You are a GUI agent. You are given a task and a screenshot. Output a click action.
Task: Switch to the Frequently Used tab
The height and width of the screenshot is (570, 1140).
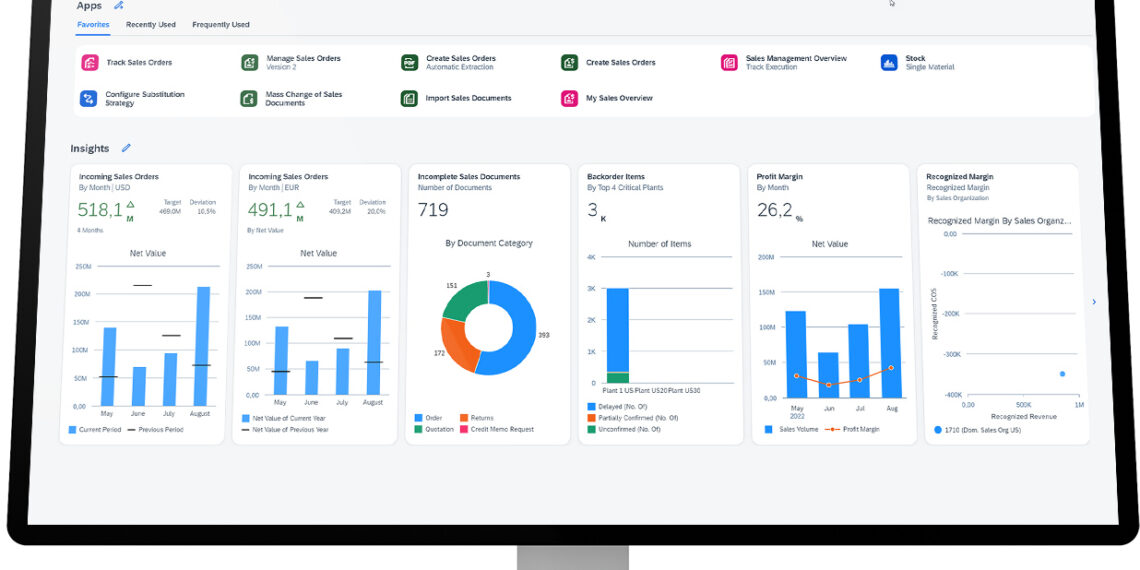pos(221,24)
